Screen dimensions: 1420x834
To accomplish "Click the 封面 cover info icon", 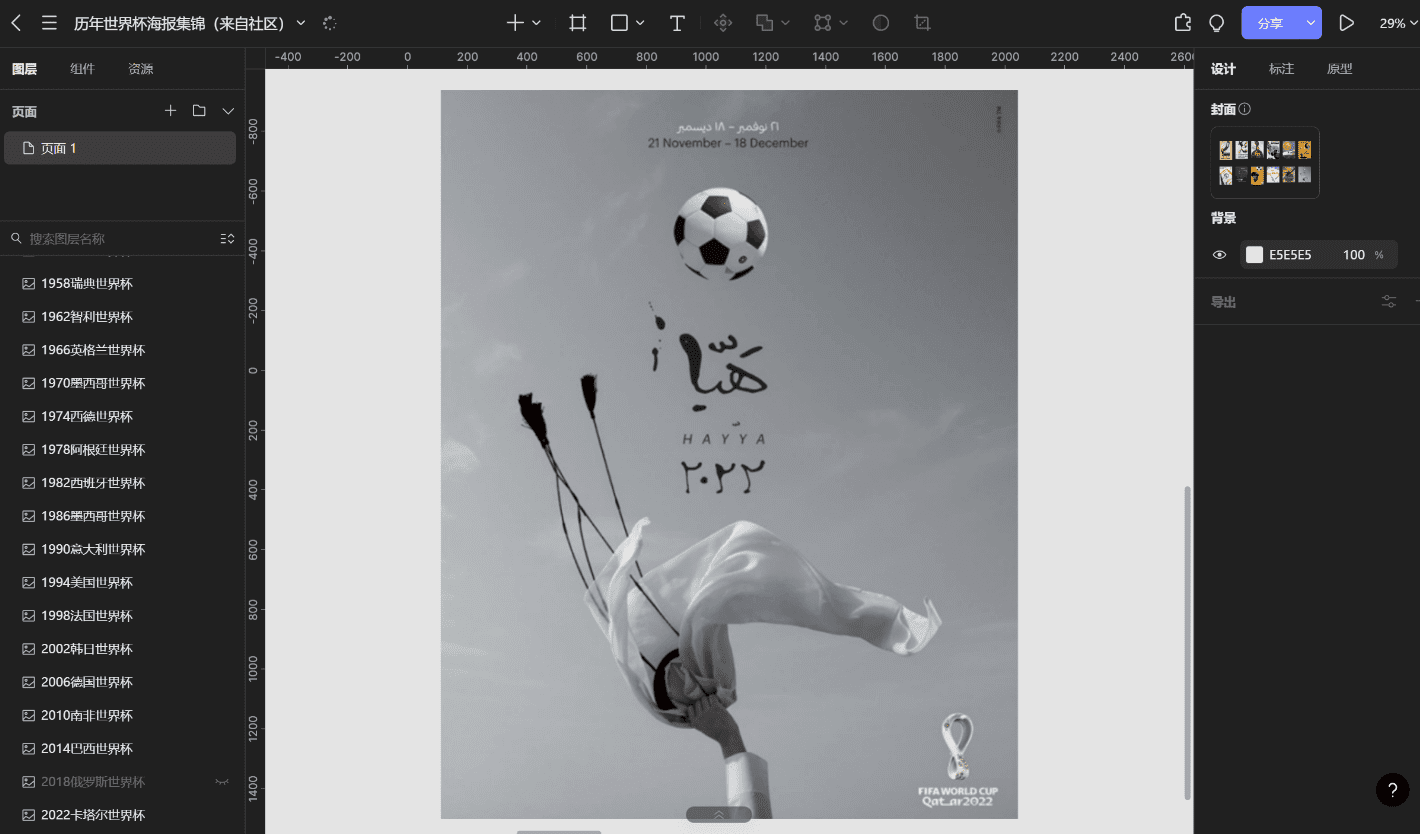I will [1245, 109].
